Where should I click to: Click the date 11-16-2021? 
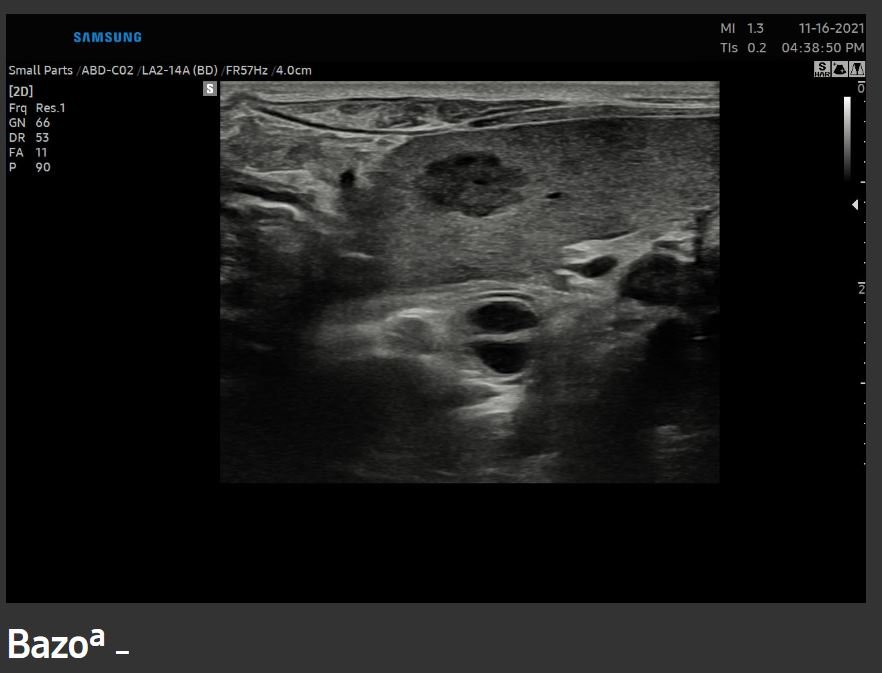click(x=831, y=28)
